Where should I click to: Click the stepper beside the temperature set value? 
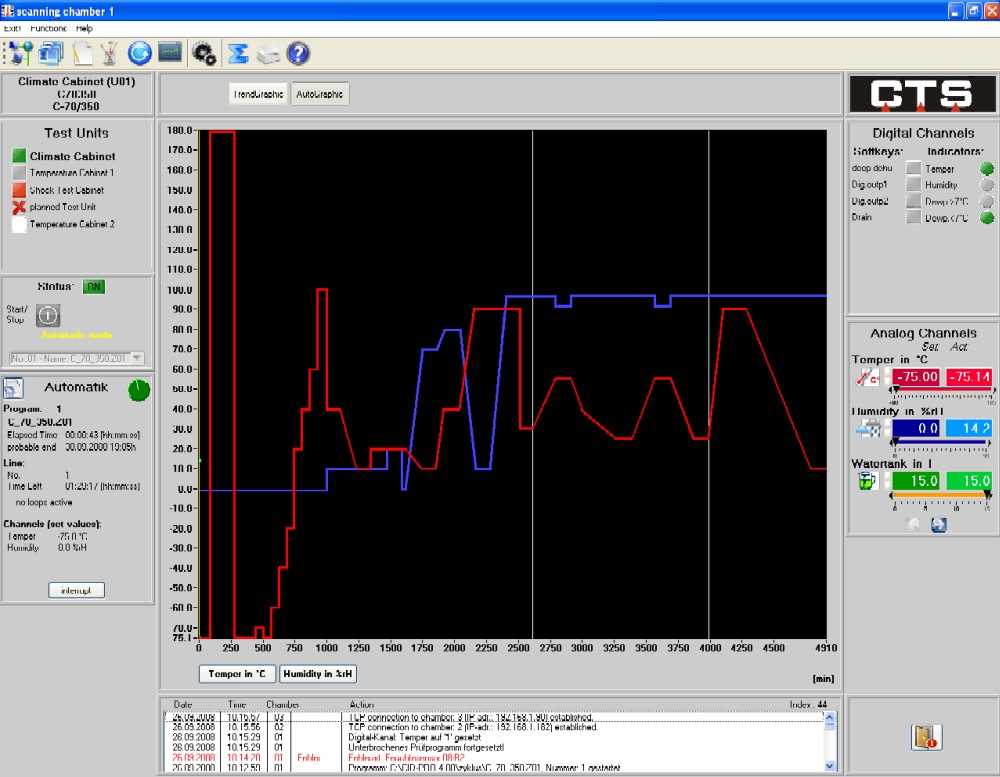click(887, 377)
